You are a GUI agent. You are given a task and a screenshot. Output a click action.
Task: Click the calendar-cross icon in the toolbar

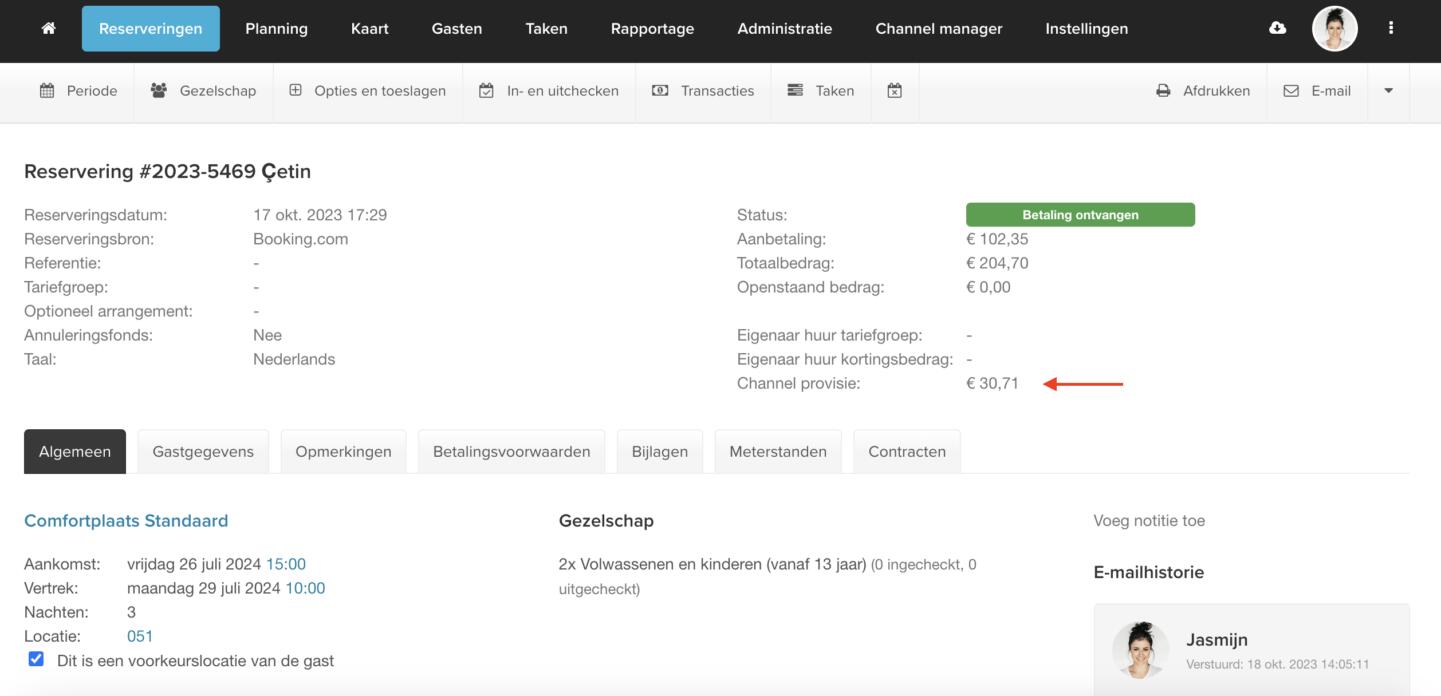(x=895, y=91)
